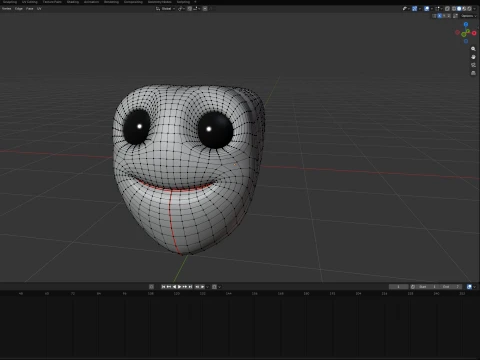Toggle the preview range clock icon

(x=413, y=287)
